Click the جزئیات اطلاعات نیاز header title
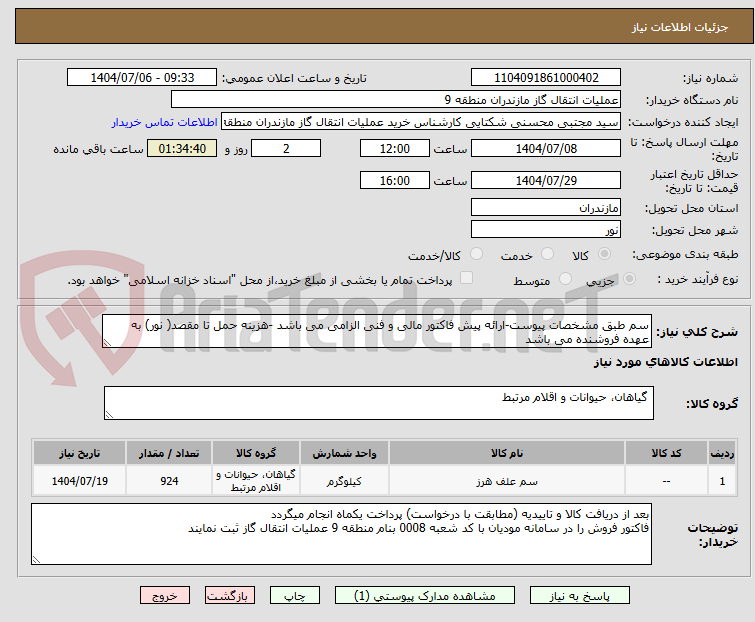This screenshot has width=755, height=622. coord(680,27)
